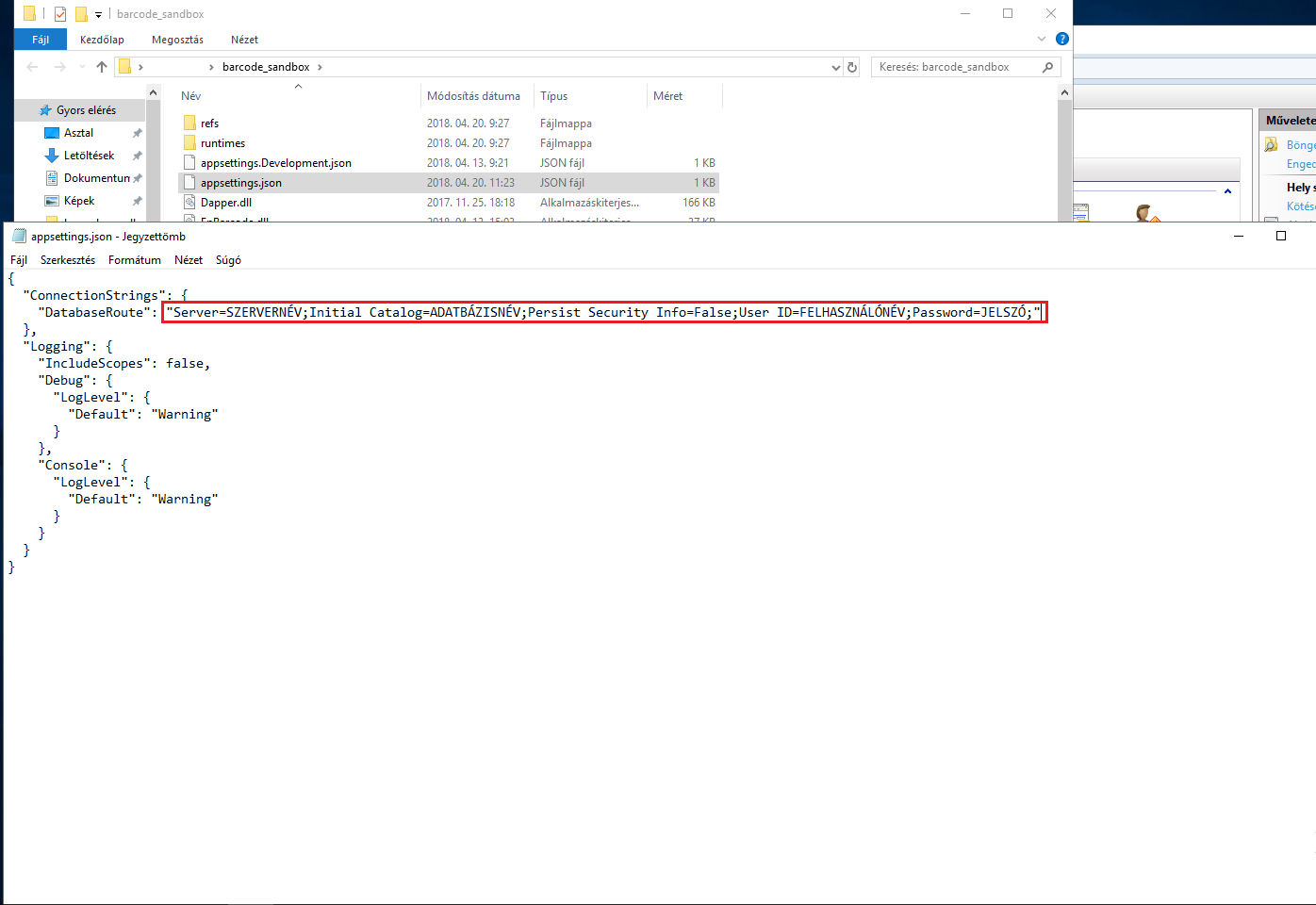Select appsettings.Development.json file
The image size is (1316, 905).
tap(275, 163)
